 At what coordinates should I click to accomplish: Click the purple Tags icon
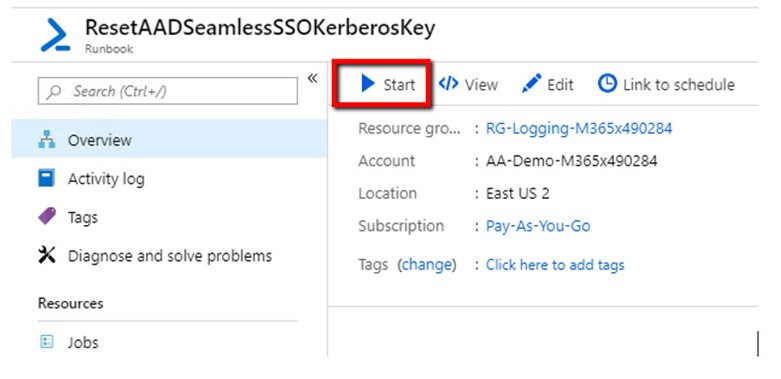point(47,217)
